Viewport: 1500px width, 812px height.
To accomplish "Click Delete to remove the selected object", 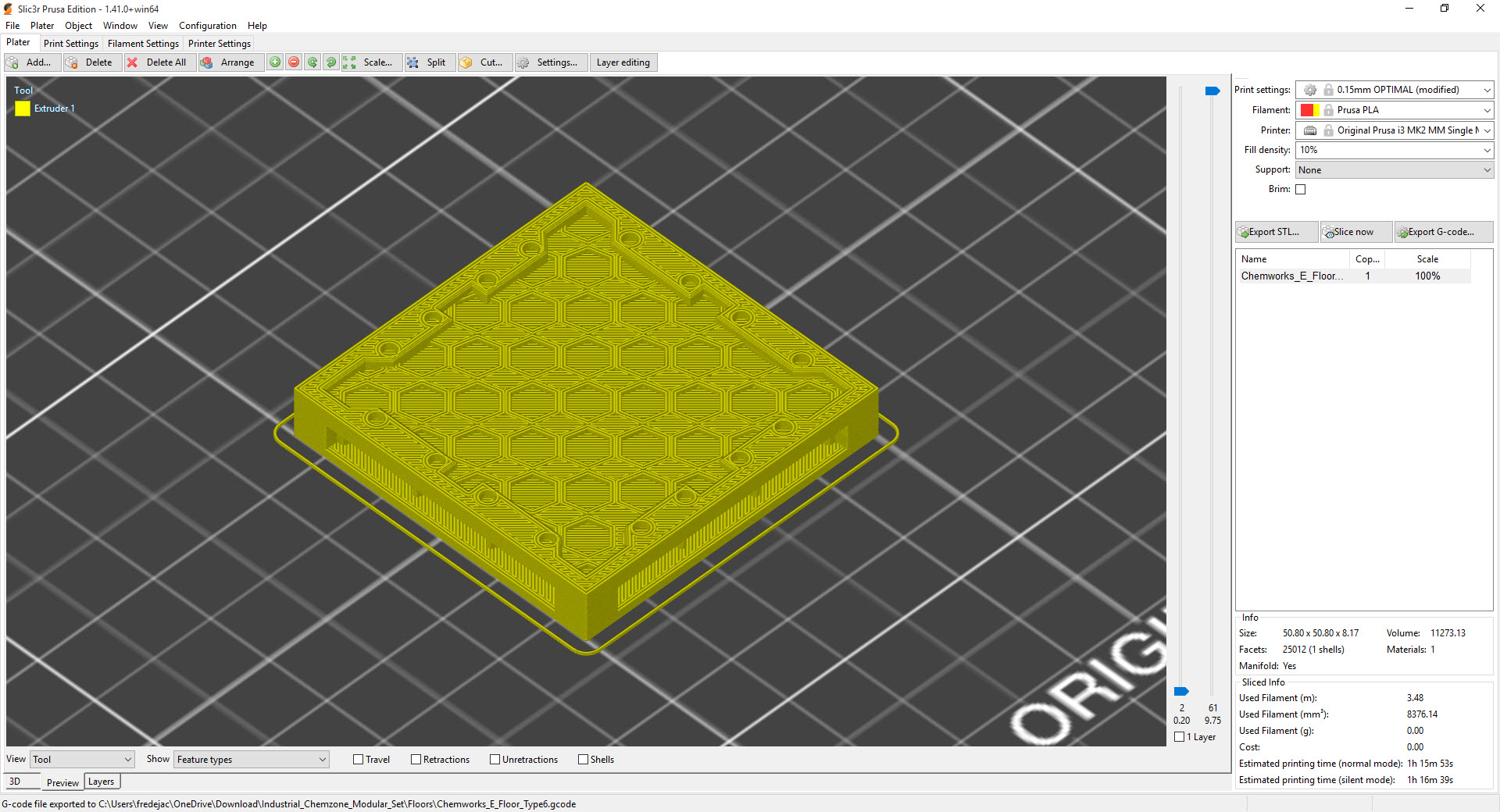I will click(92, 62).
